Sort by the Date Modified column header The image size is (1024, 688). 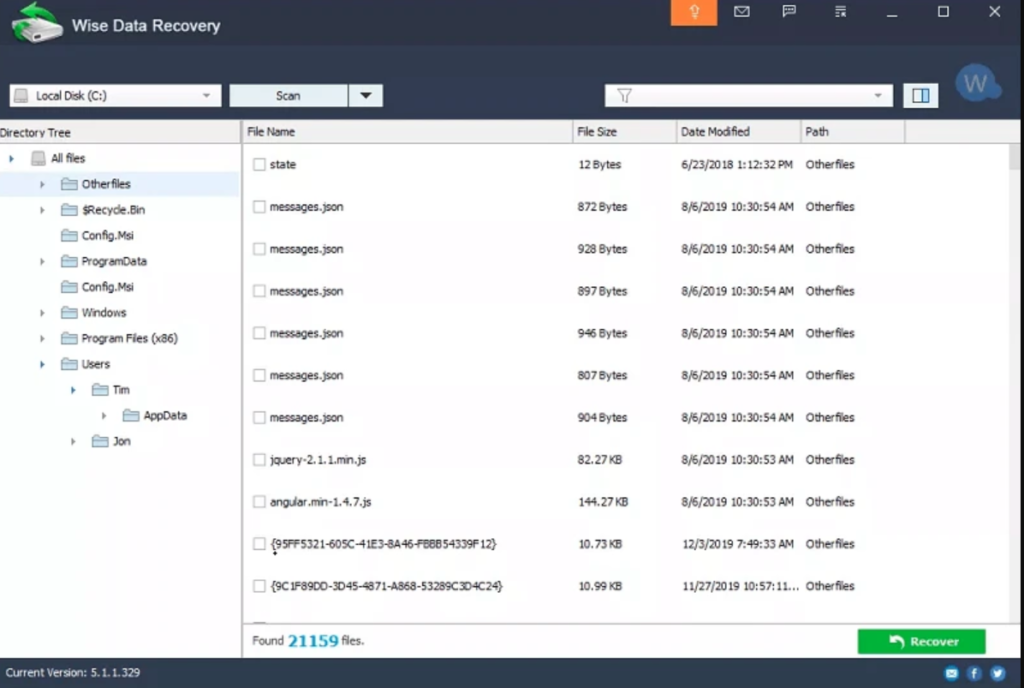pos(738,132)
